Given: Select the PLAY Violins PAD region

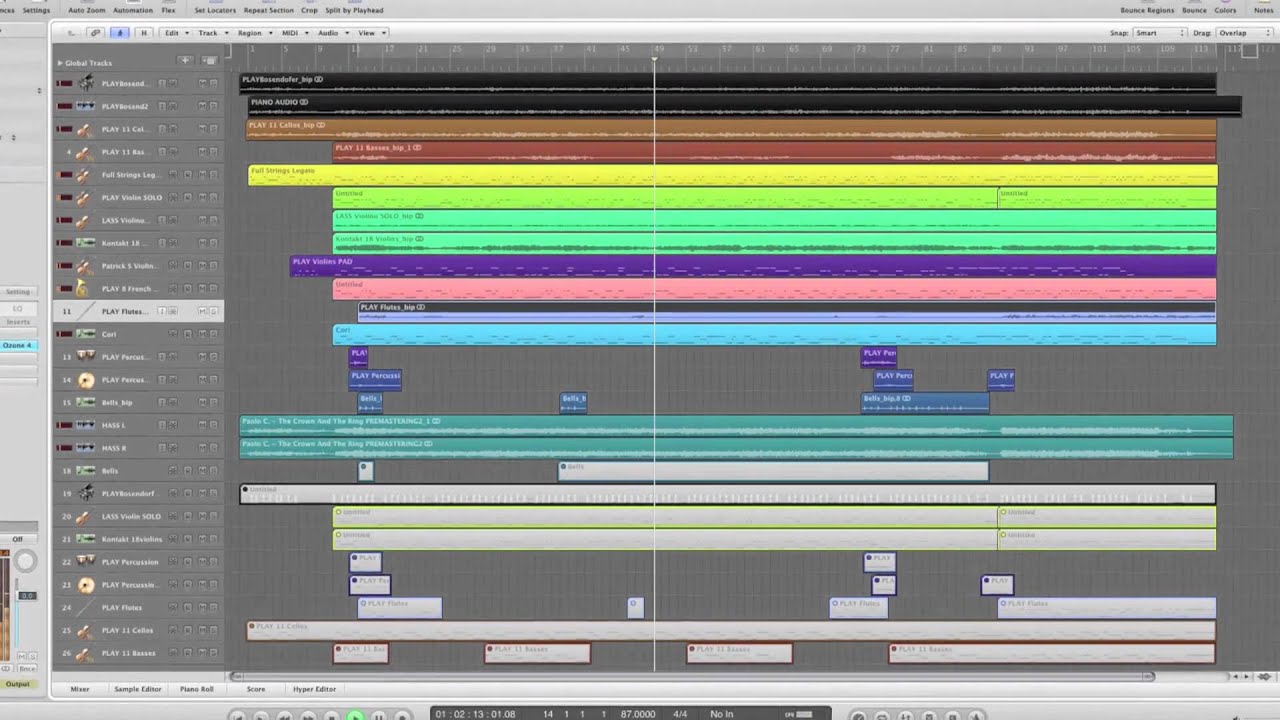Looking at the screenshot, I should pos(753,266).
